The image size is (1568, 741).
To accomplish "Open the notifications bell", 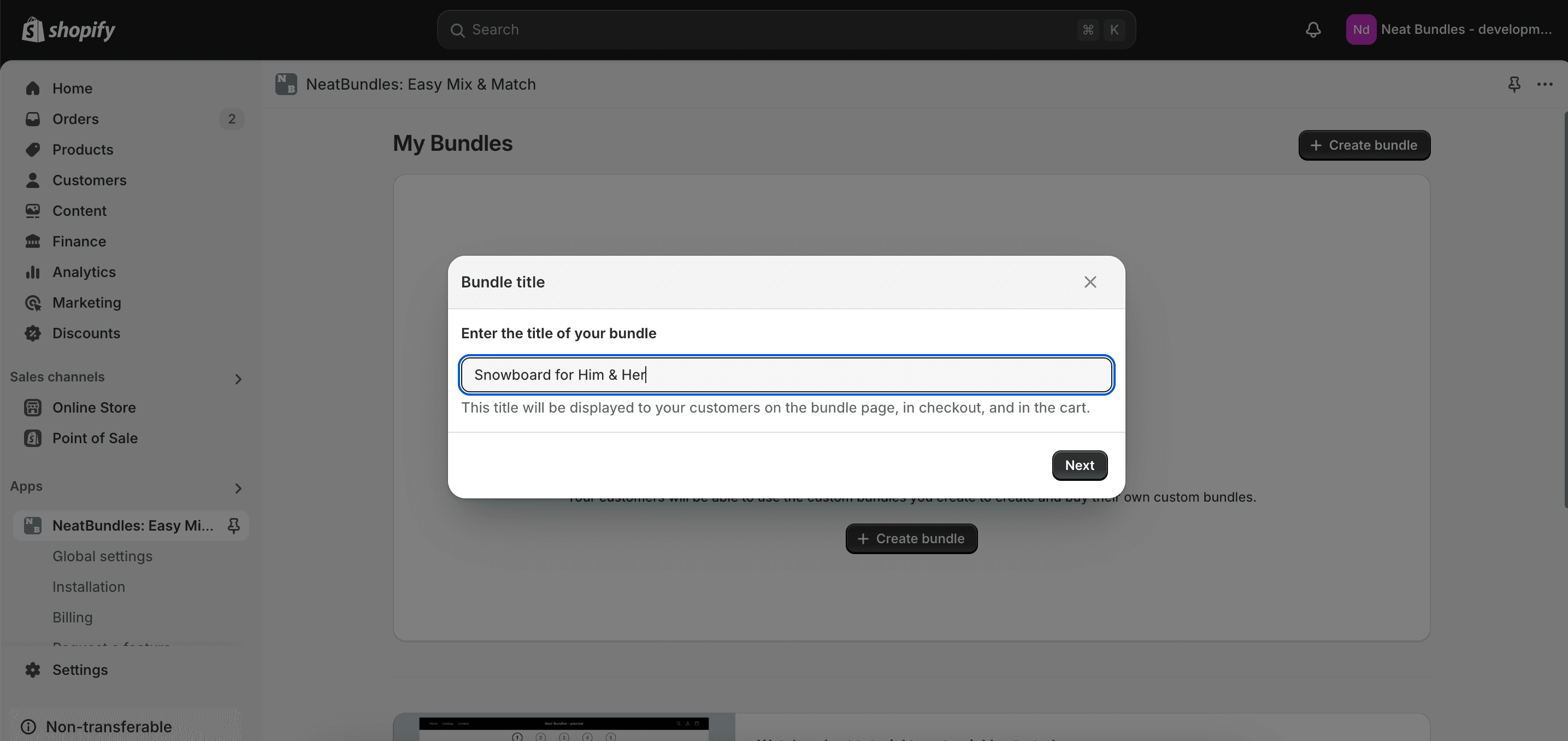I will pos(1313,29).
